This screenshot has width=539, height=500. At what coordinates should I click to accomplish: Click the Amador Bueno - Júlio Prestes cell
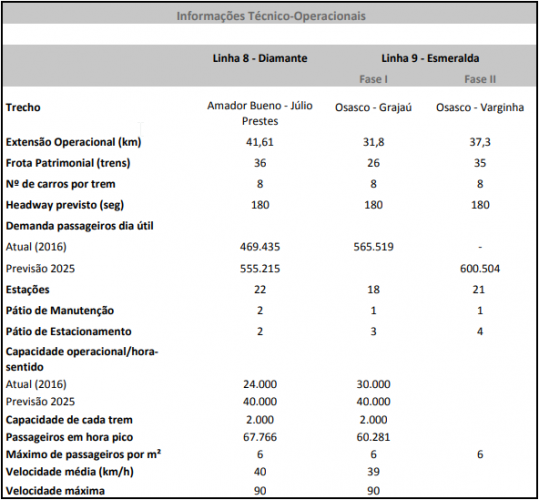pyautogui.click(x=260, y=113)
